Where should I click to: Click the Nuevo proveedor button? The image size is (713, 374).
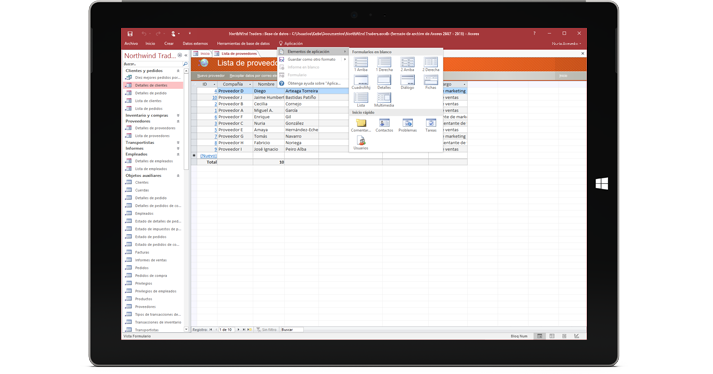pyautogui.click(x=211, y=76)
